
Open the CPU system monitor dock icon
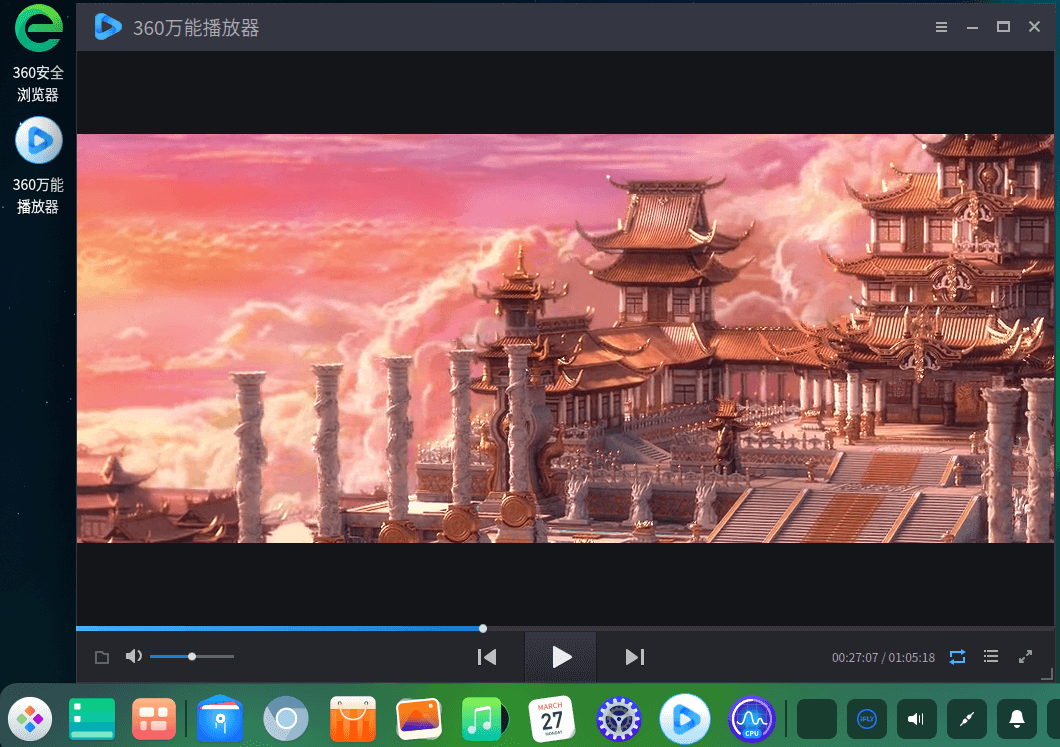751,719
